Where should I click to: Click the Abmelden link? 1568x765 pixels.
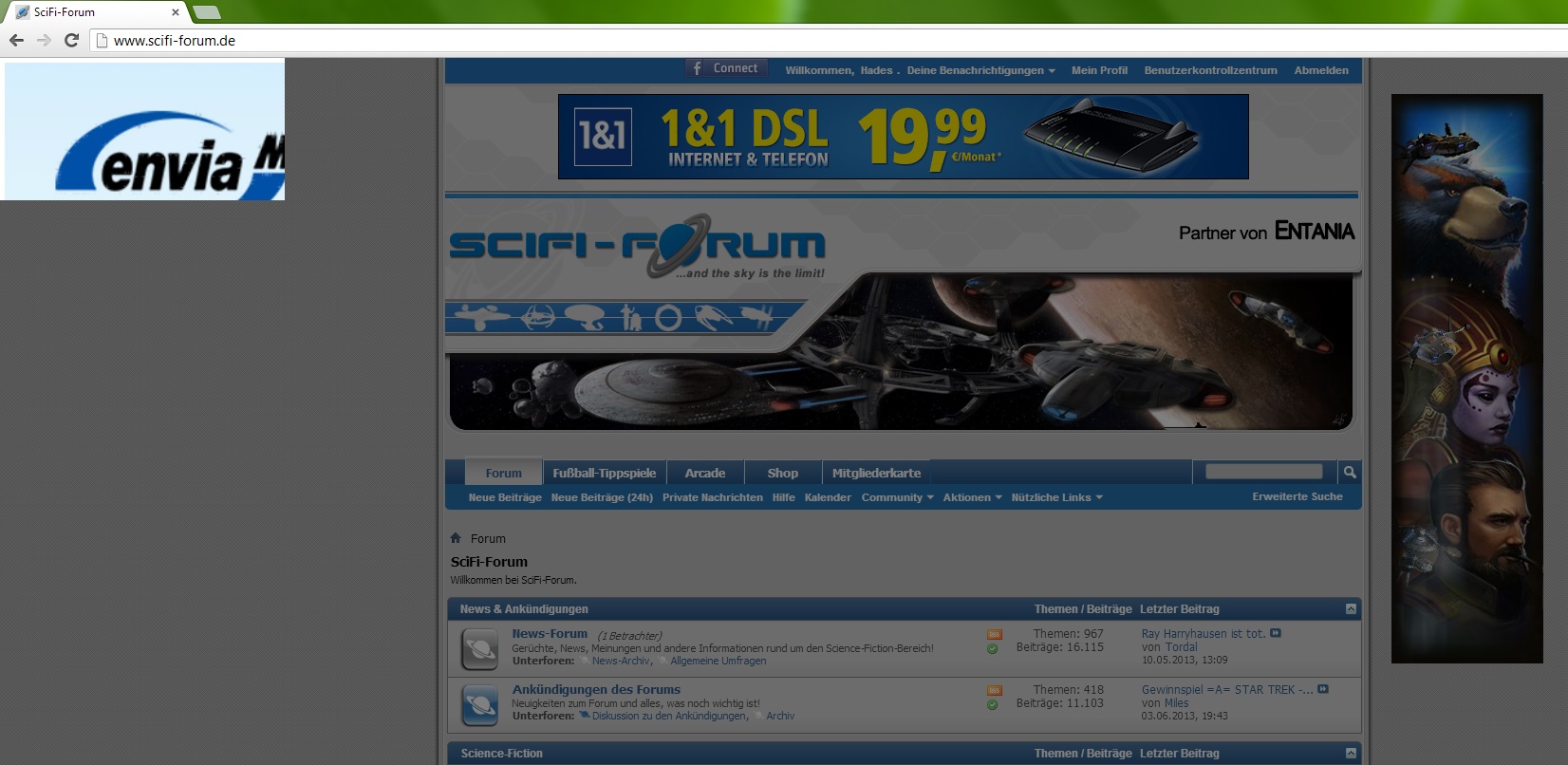[1320, 70]
